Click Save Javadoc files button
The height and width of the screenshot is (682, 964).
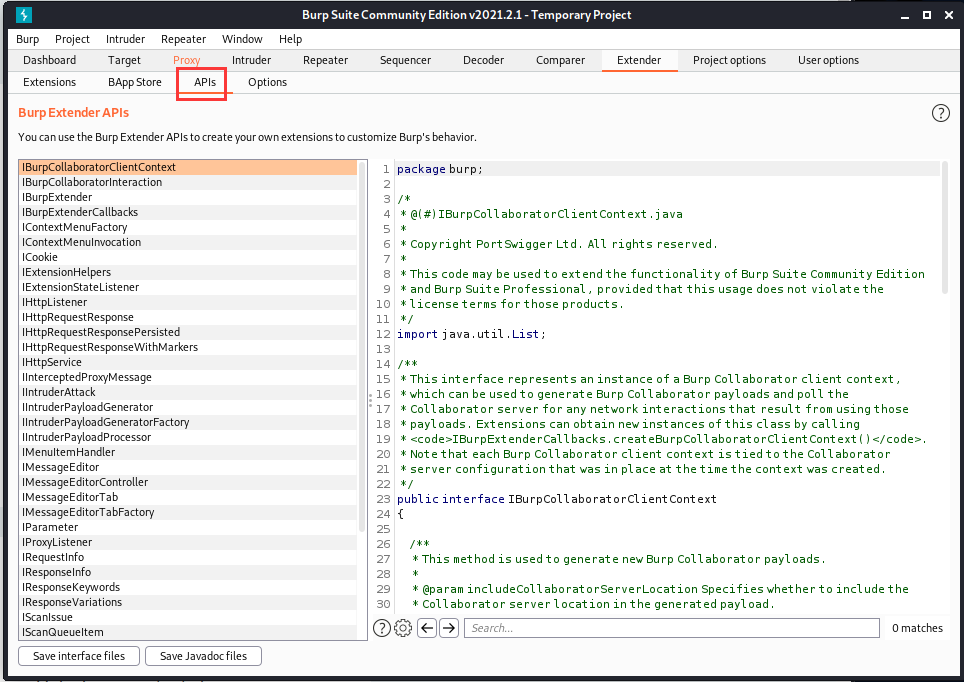click(203, 656)
